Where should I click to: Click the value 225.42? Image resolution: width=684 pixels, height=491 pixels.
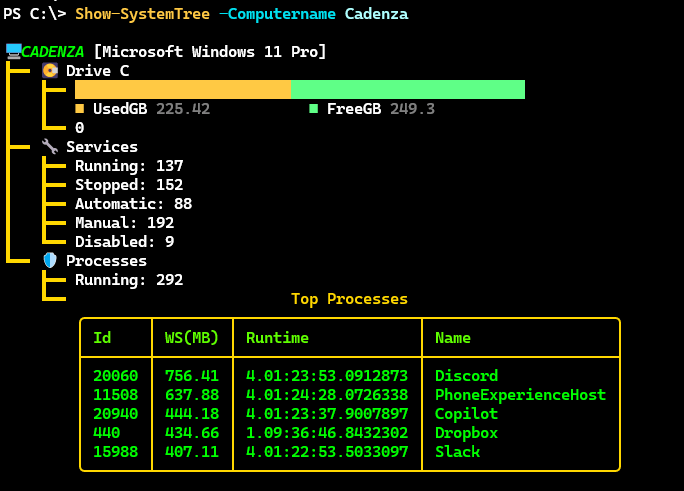pos(183,109)
